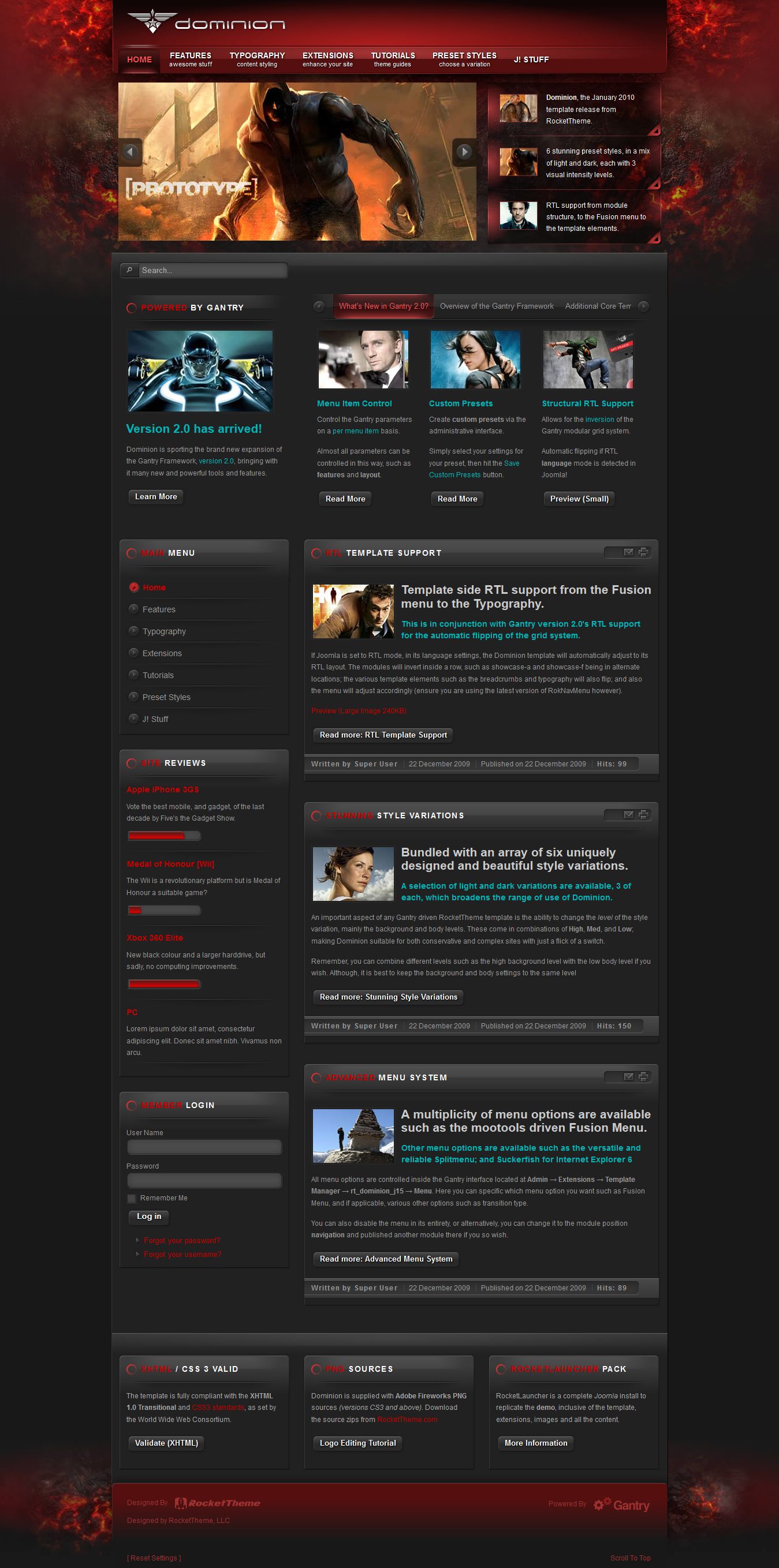Click the Dominion logo

click(x=206, y=22)
